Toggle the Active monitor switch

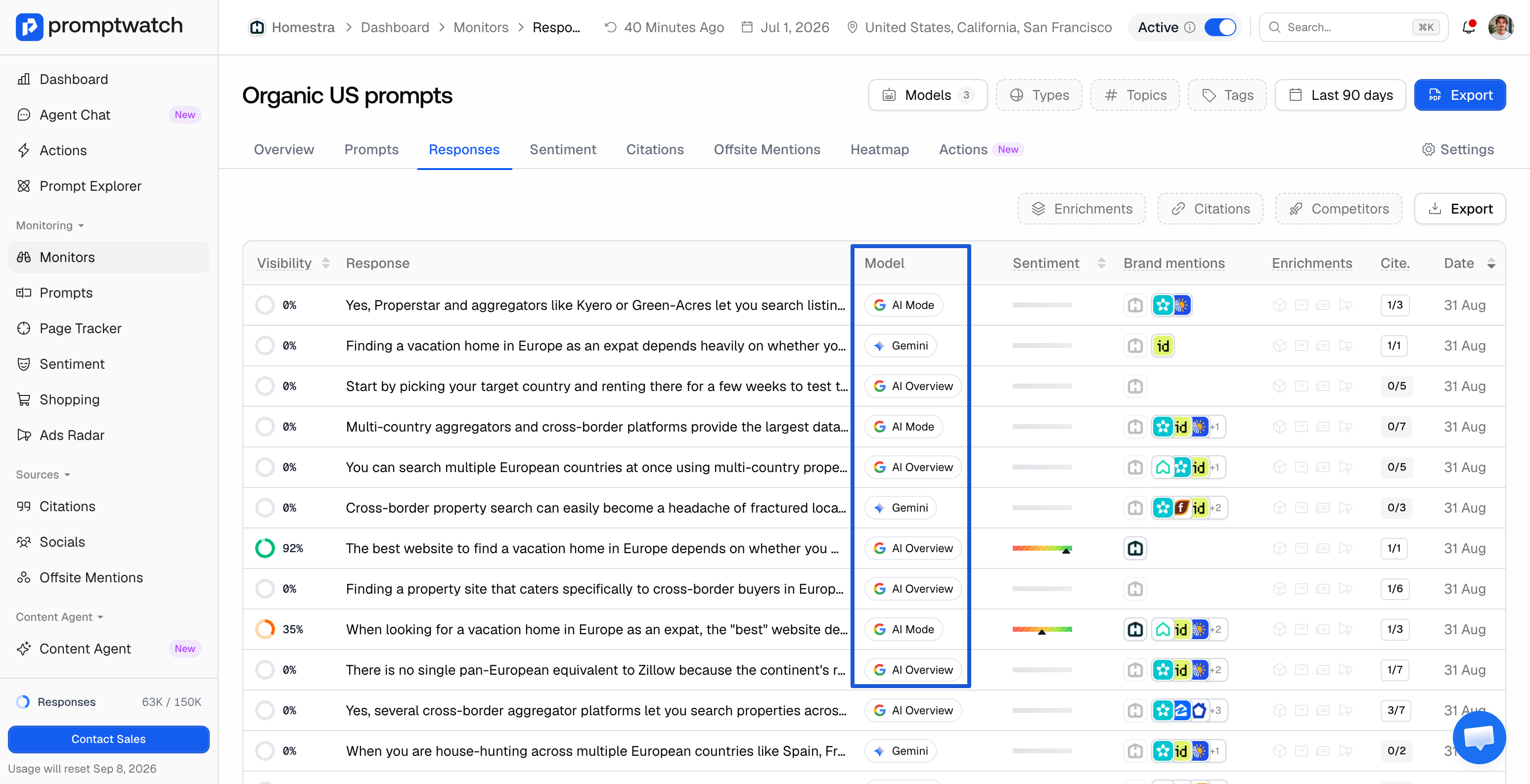[x=1220, y=27]
